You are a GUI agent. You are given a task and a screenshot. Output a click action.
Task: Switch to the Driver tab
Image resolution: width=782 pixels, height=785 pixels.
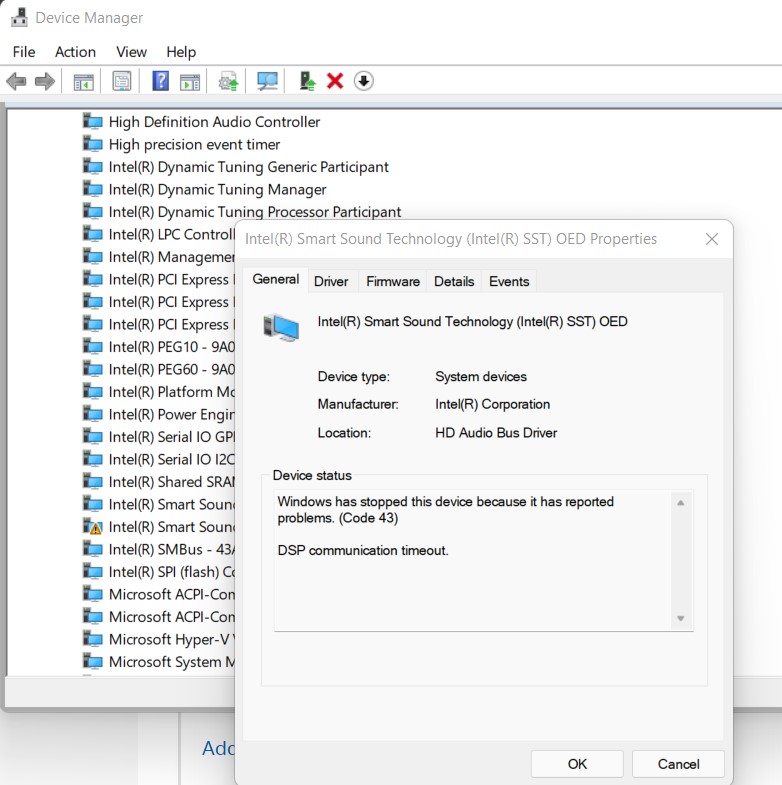(331, 281)
